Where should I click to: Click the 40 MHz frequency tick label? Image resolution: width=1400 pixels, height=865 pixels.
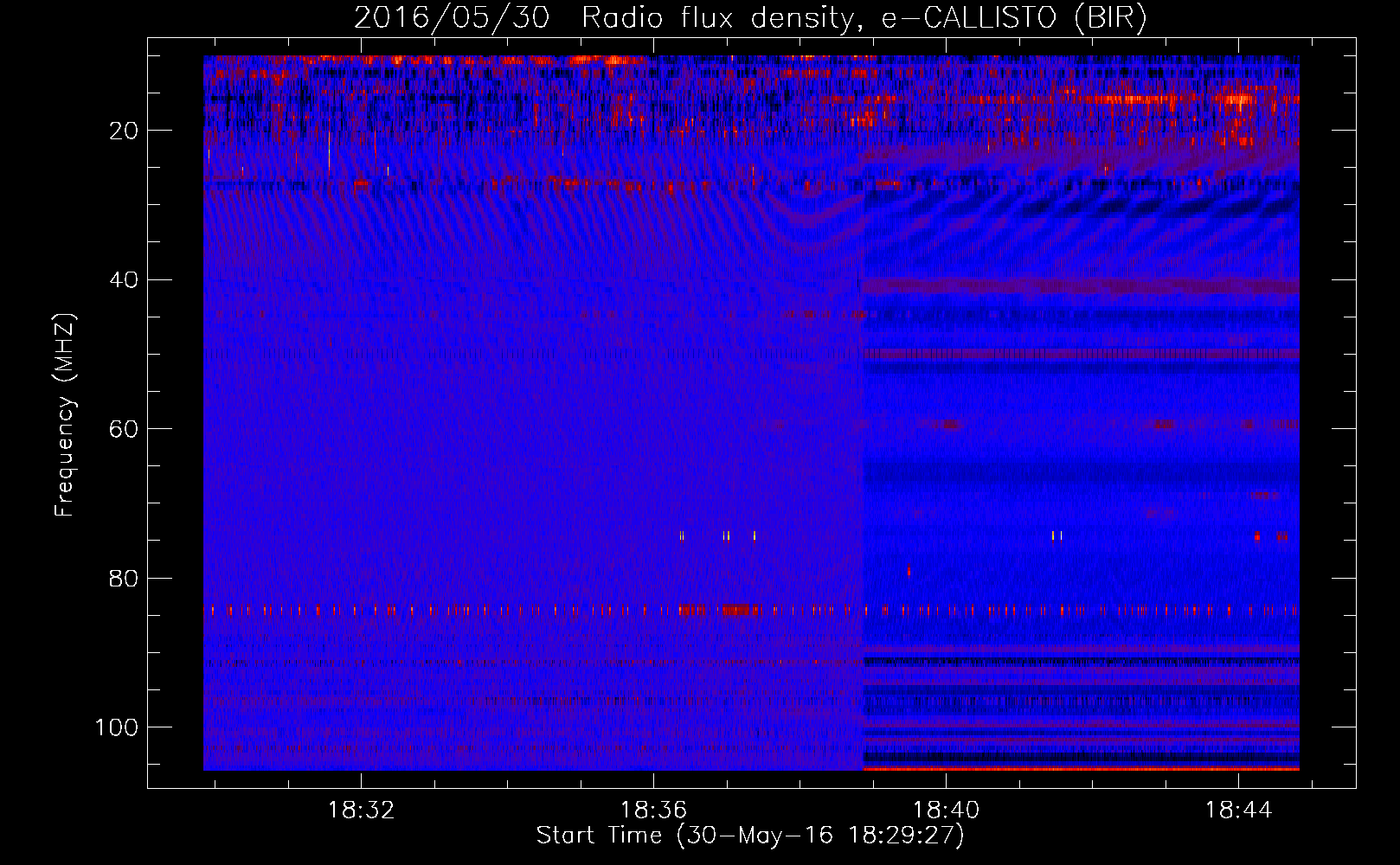pyautogui.click(x=125, y=280)
